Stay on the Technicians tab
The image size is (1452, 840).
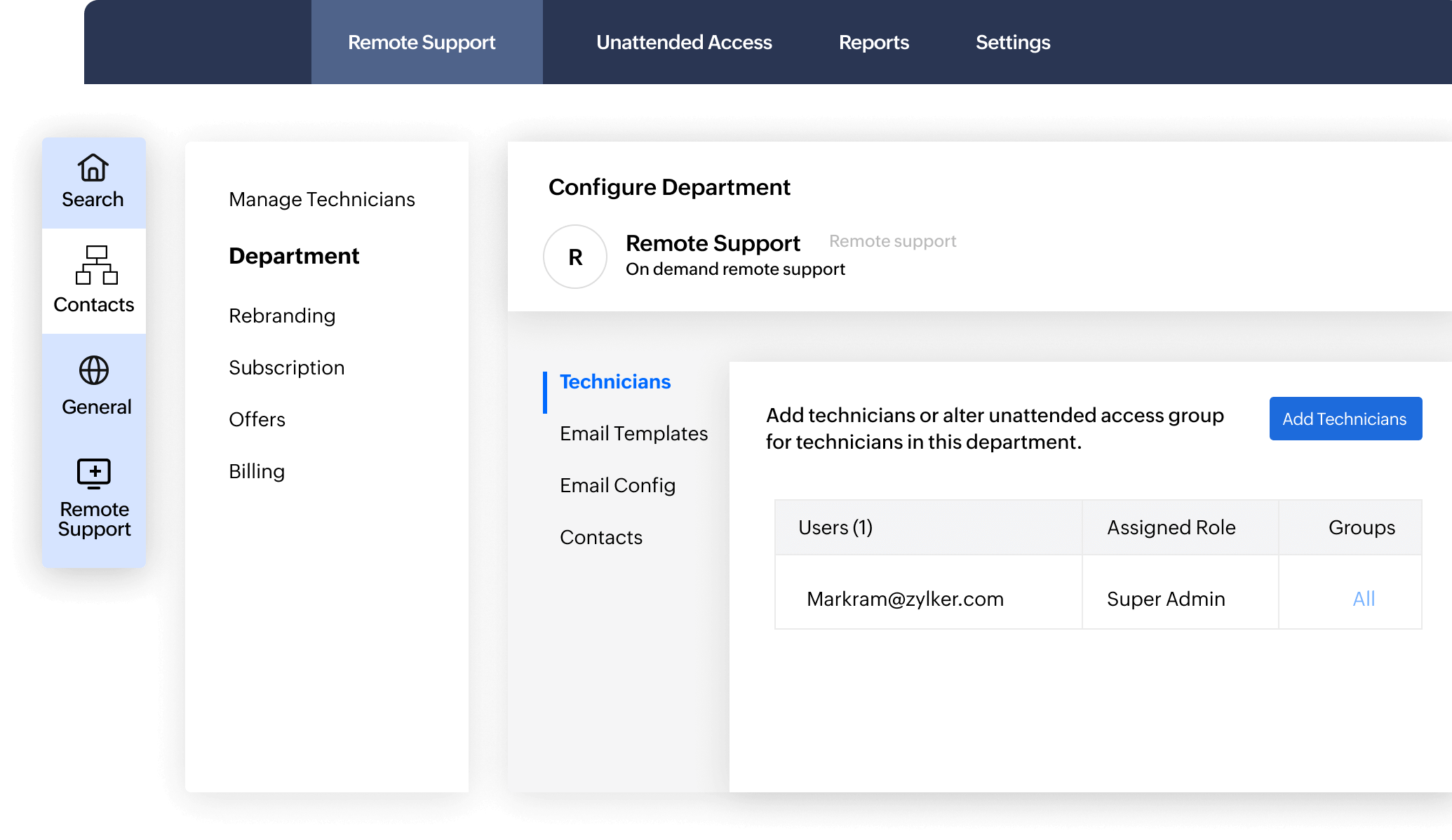(x=614, y=381)
